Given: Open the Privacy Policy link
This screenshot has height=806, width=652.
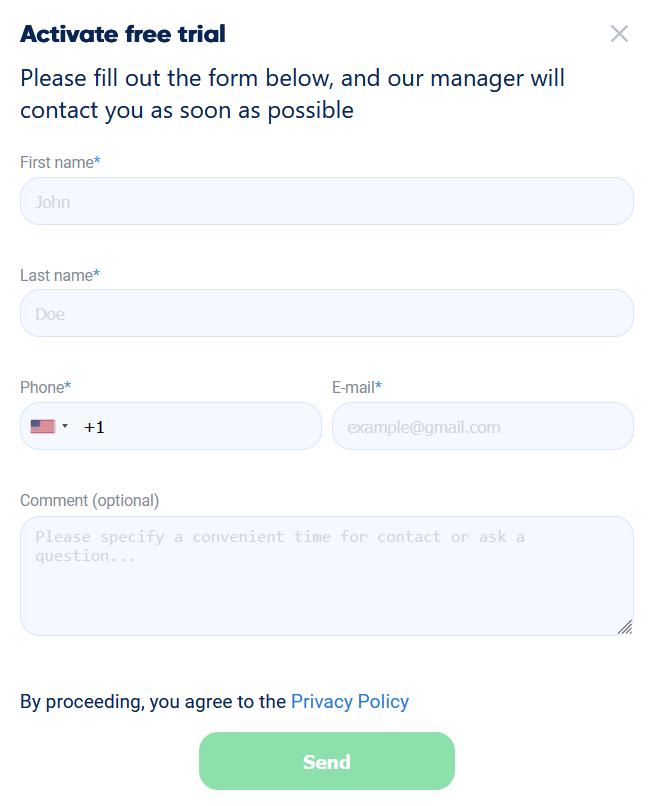Looking at the screenshot, I should [x=350, y=702].
